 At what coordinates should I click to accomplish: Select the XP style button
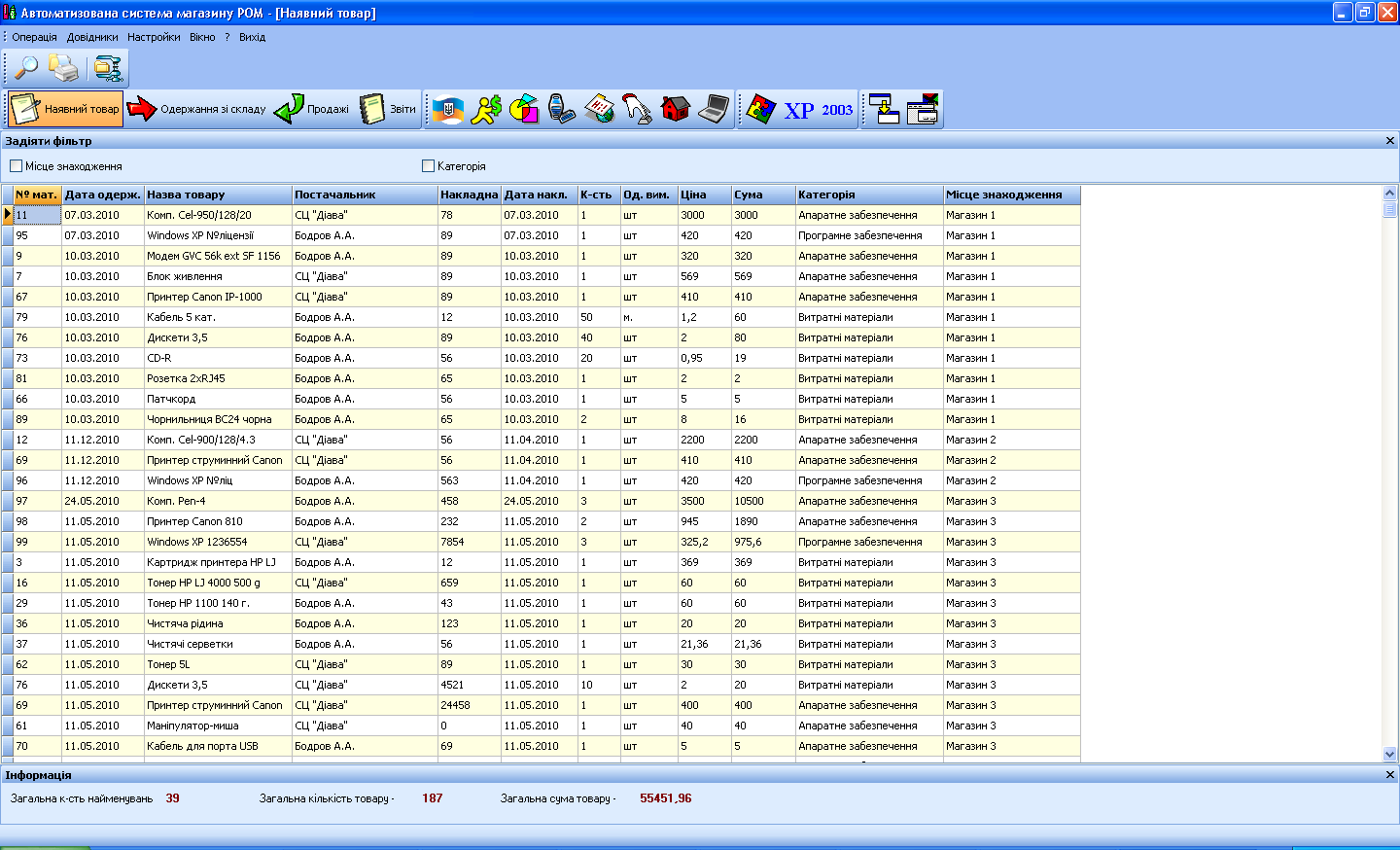(x=799, y=110)
